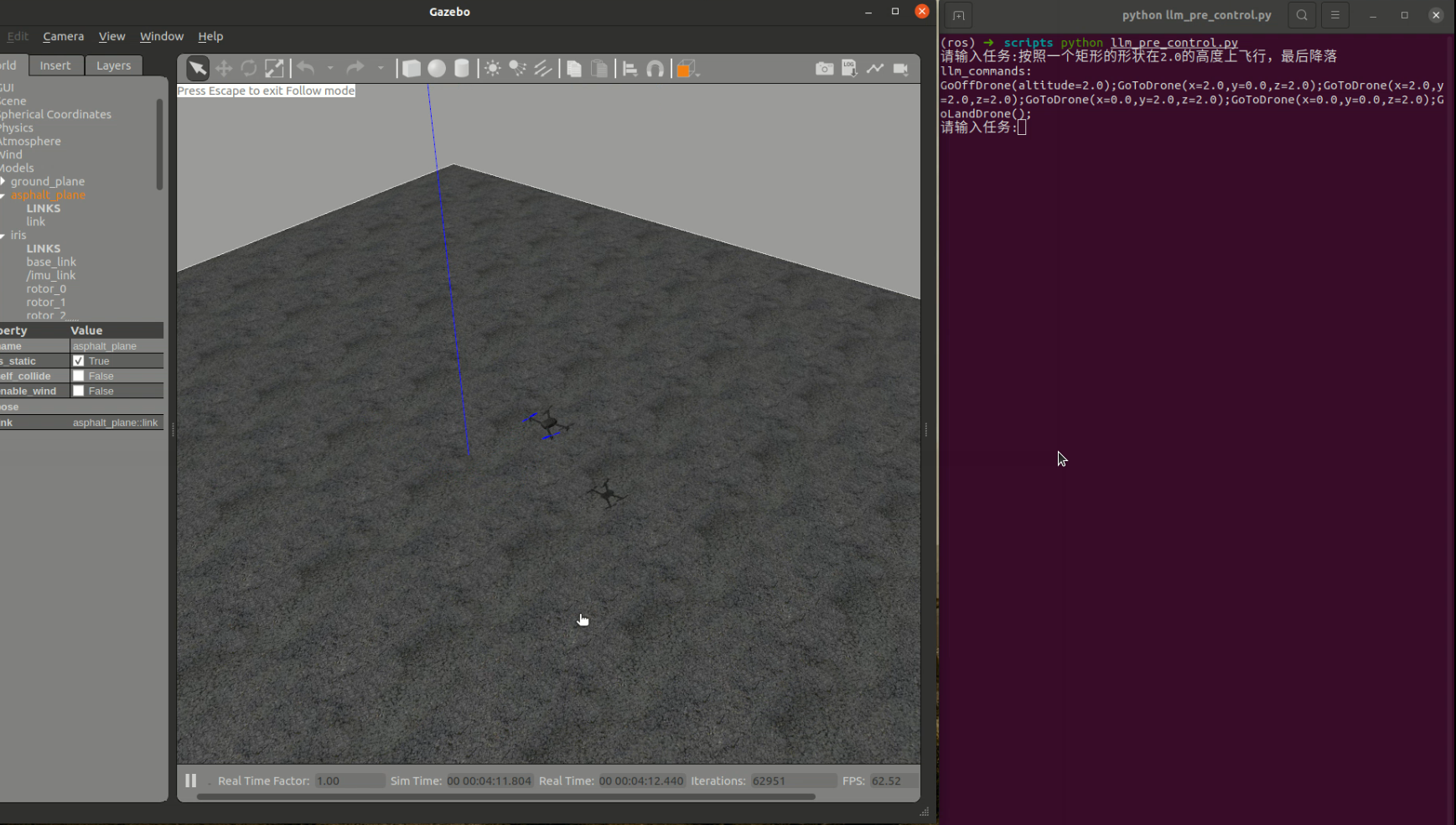1456x825 pixels.
Task: Pause the simulation
Action: pos(191,781)
